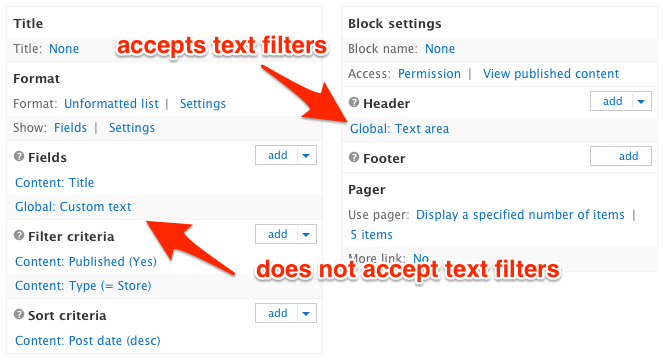Edit the Permission access setting
Image resolution: width=663 pixels, height=362 pixels.
(x=429, y=74)
